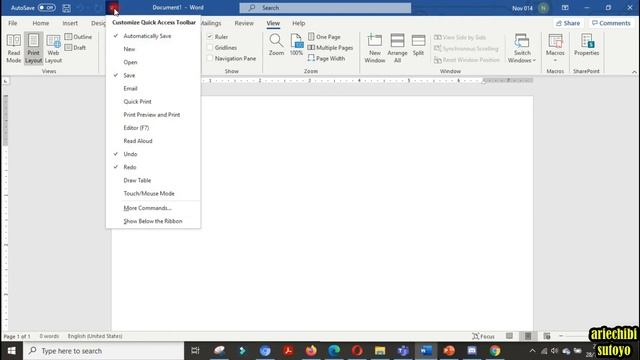Open the Zoom dialog magnifier
Viewport: 640px width, 360px height.
(276, 45)
